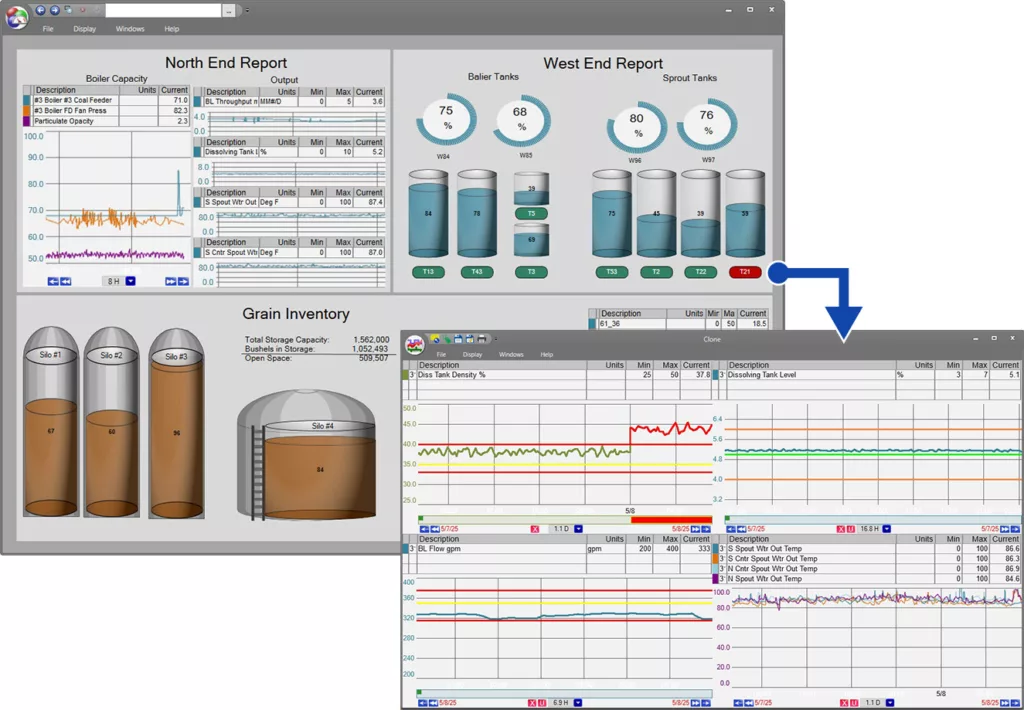The width and height of the screenshot is (1024, 710).
Task: Click the red T21 tank label button
Action: click(745, 272)
